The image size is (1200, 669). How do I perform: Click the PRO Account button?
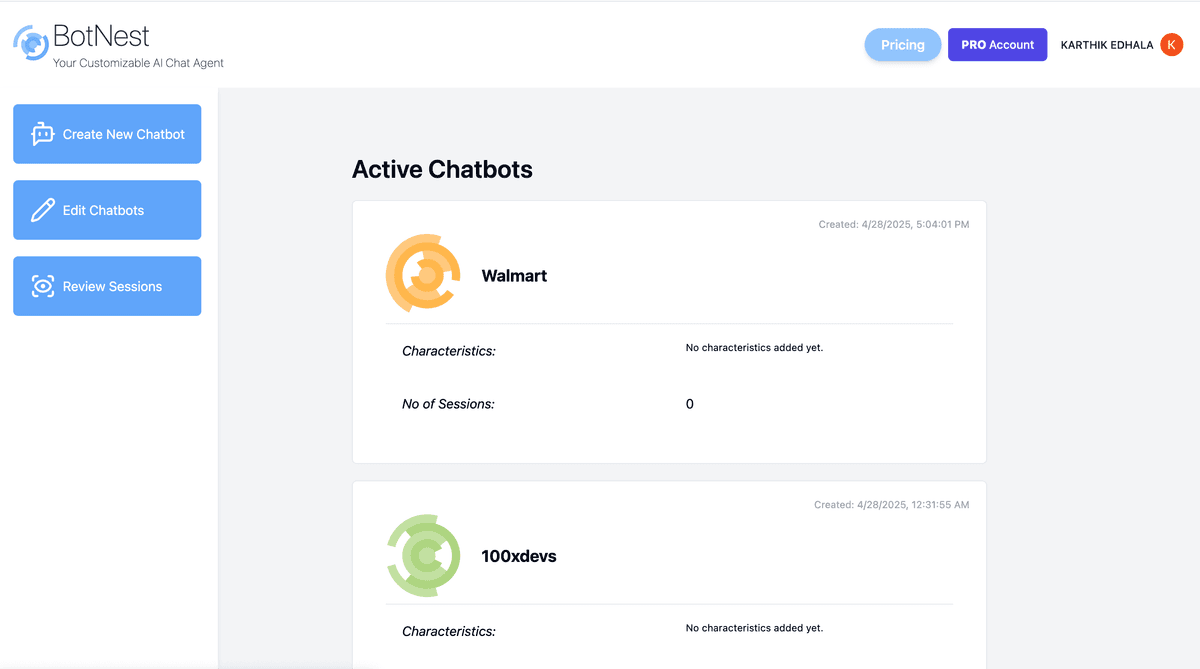[x=997, y=44]
